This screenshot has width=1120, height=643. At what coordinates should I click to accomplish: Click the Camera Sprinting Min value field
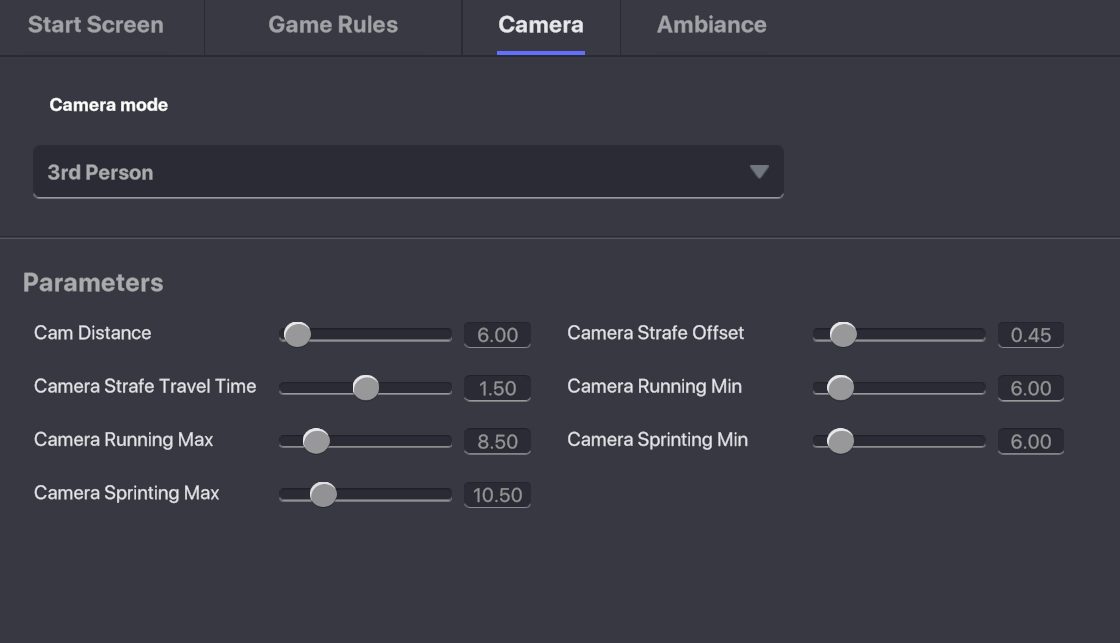click(1030, 441)
